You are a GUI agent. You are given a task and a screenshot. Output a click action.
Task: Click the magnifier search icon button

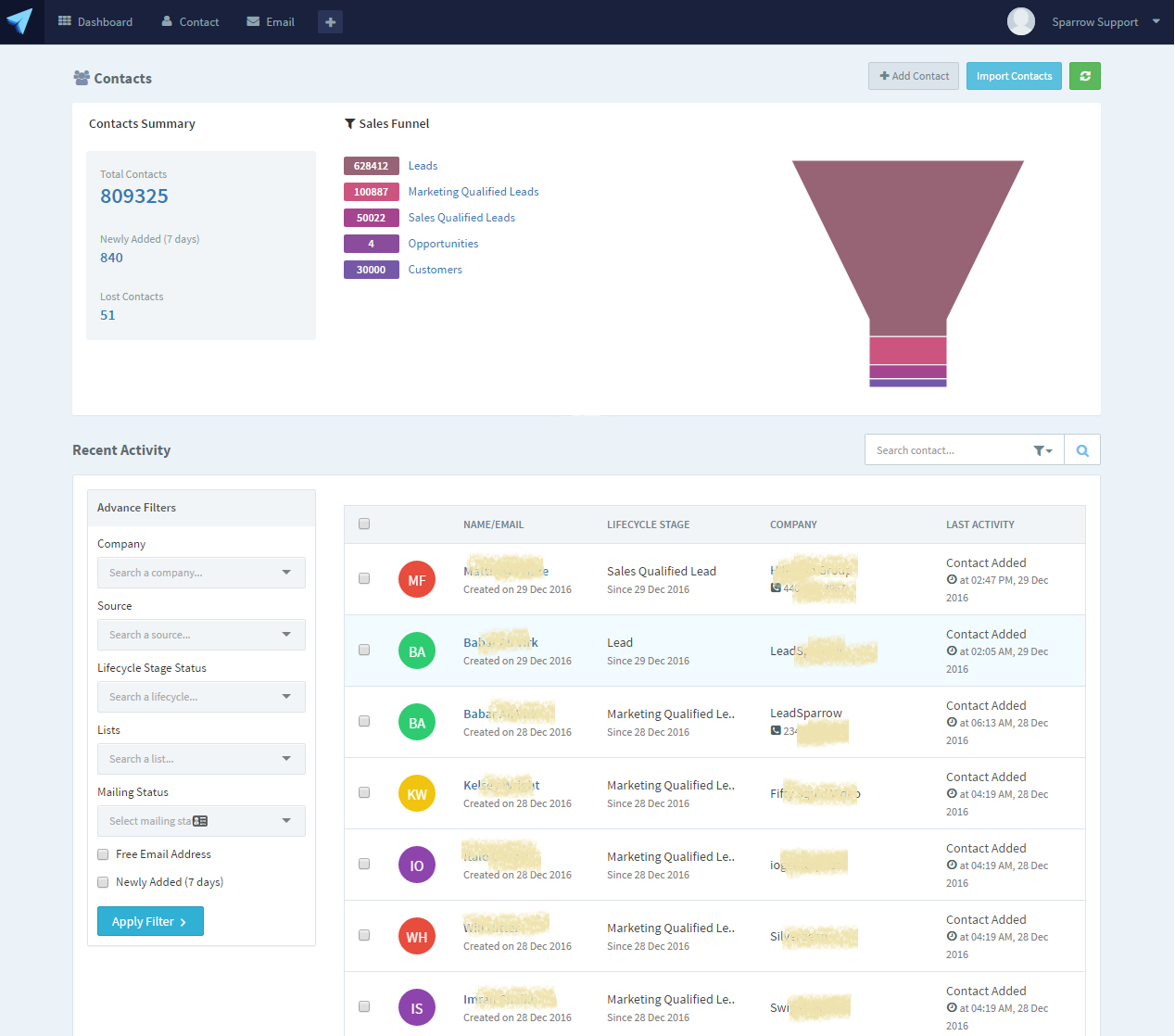coord(1082,450)
